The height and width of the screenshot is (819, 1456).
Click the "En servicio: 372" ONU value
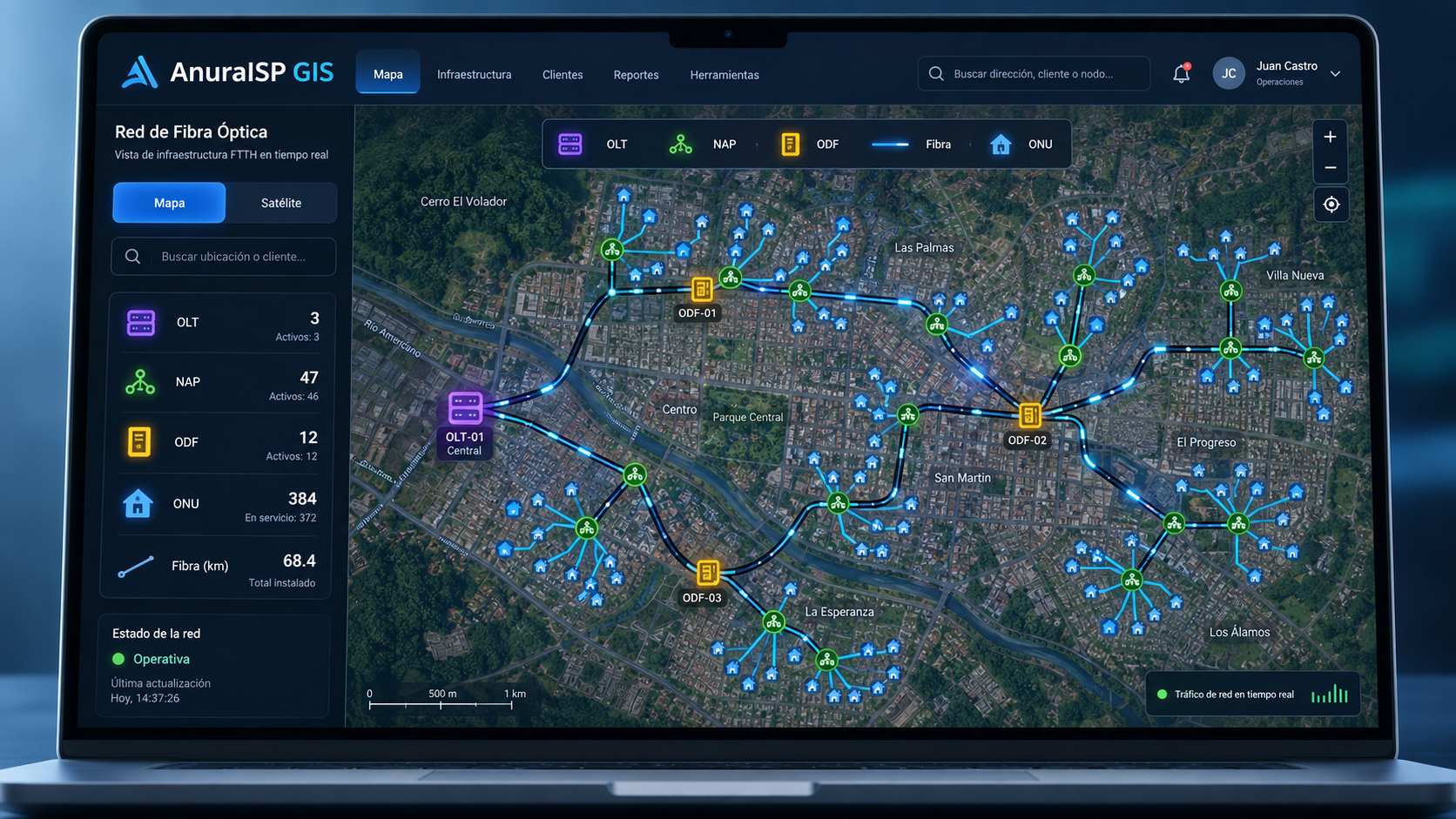pyautogui.click(x=280, y=518)
